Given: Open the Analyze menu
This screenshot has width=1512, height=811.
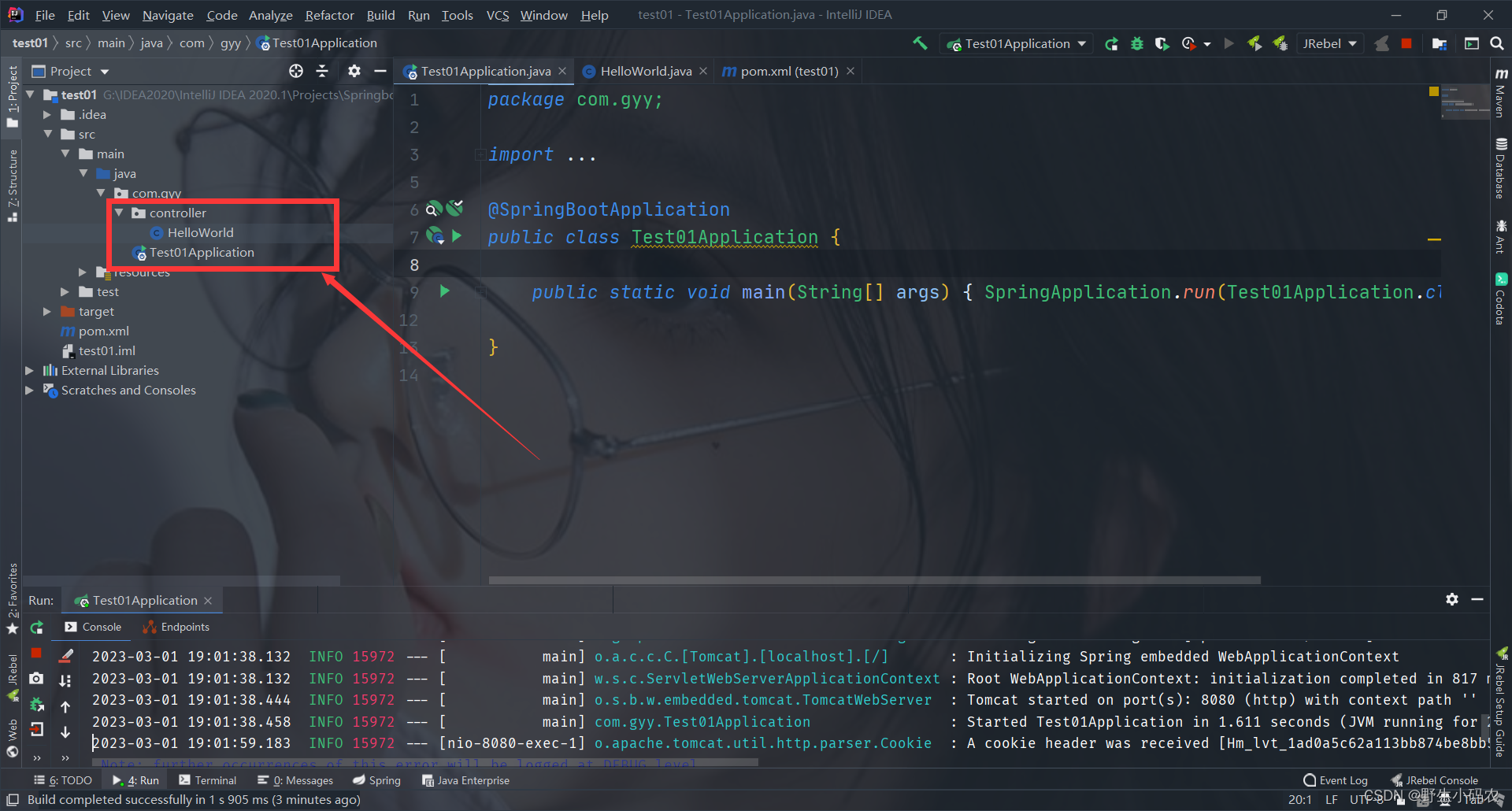Looking at the screenshot, I should 271,15.
